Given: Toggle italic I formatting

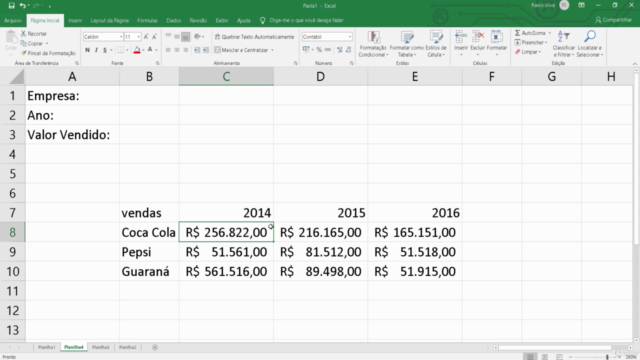Looking at the screenshot, I should pos(96,50).
